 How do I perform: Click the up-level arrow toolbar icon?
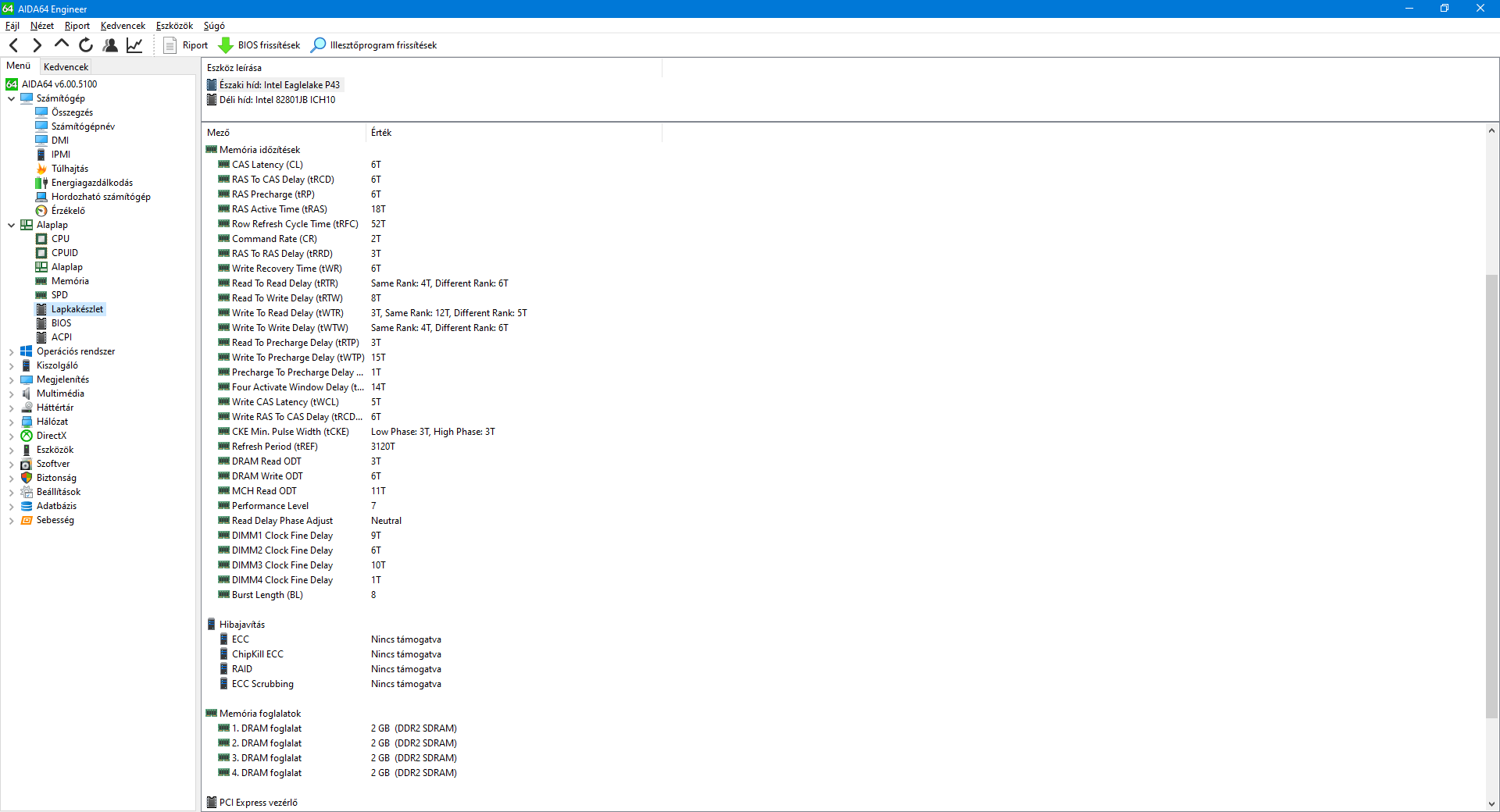coord(62,44)
